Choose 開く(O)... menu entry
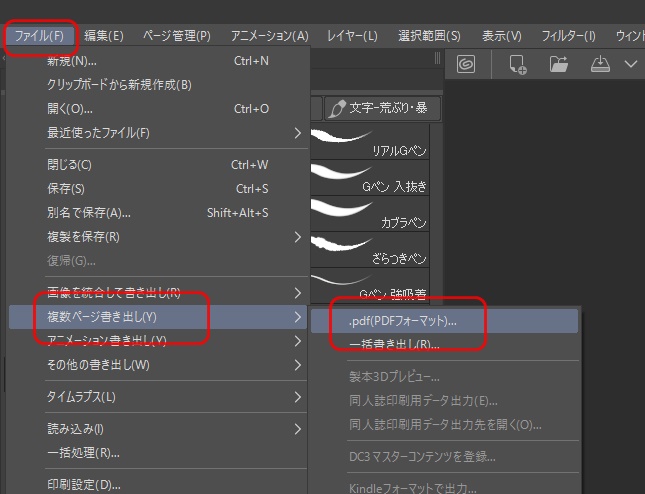The image size is (645, 494). click(x=158, y=109)
